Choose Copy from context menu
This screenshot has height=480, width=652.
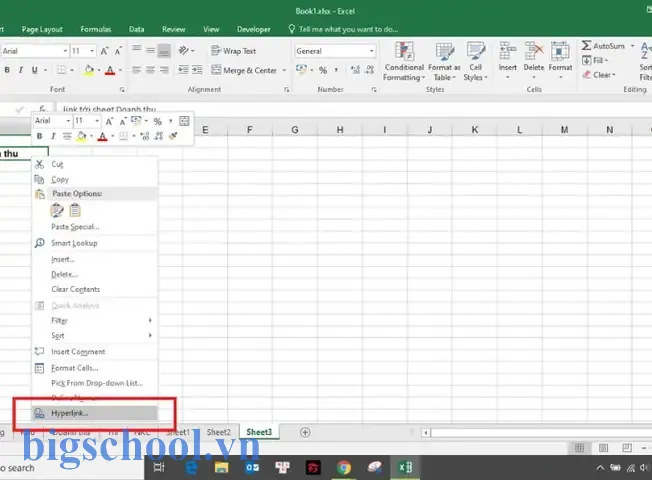pos(95,179)
